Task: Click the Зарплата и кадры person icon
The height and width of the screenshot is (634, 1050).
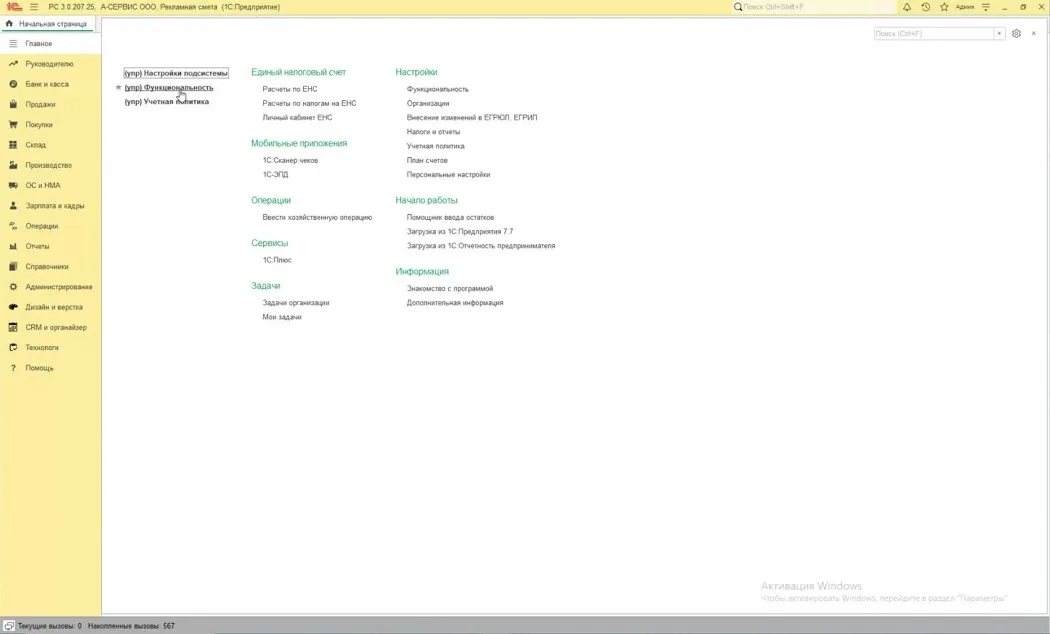Action: (x=13, y=206)
